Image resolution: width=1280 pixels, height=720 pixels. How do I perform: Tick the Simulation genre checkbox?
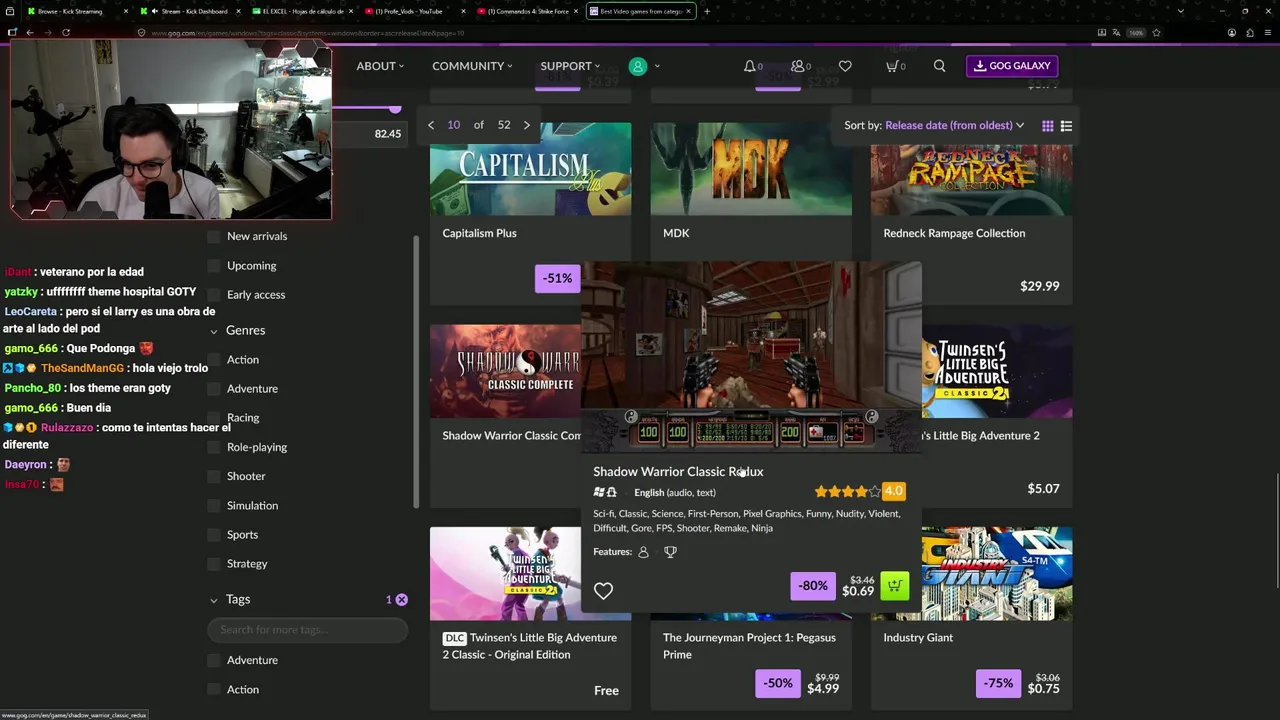pos(213,506)
